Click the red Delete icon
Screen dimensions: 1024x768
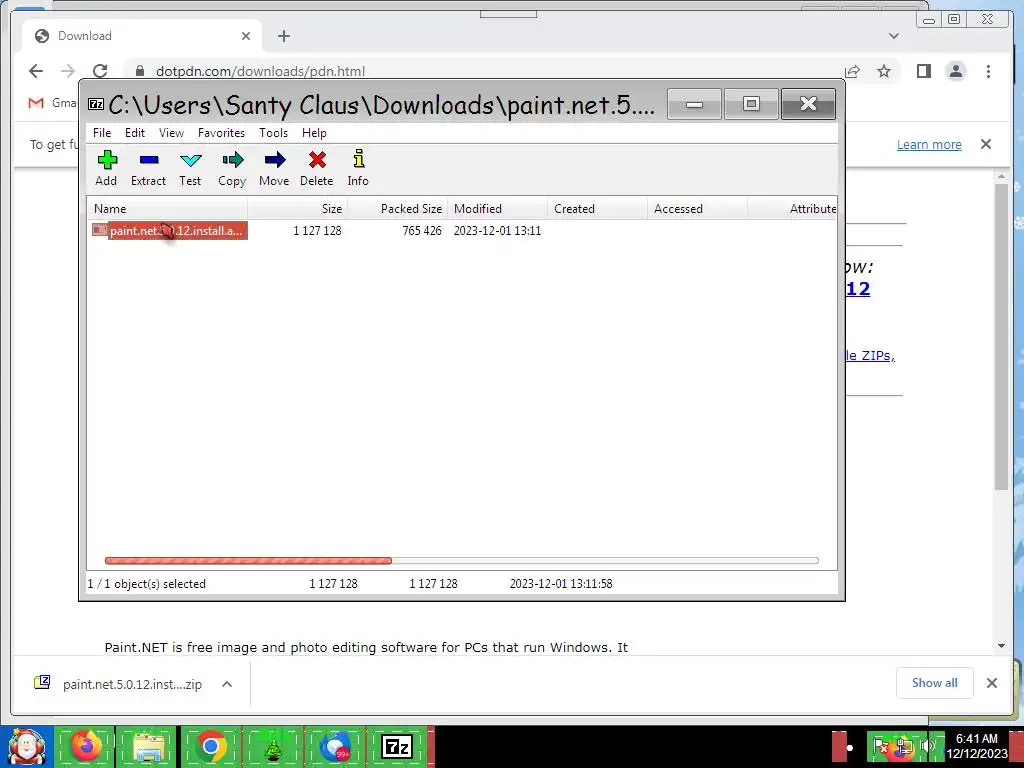[x=317, y=168]
